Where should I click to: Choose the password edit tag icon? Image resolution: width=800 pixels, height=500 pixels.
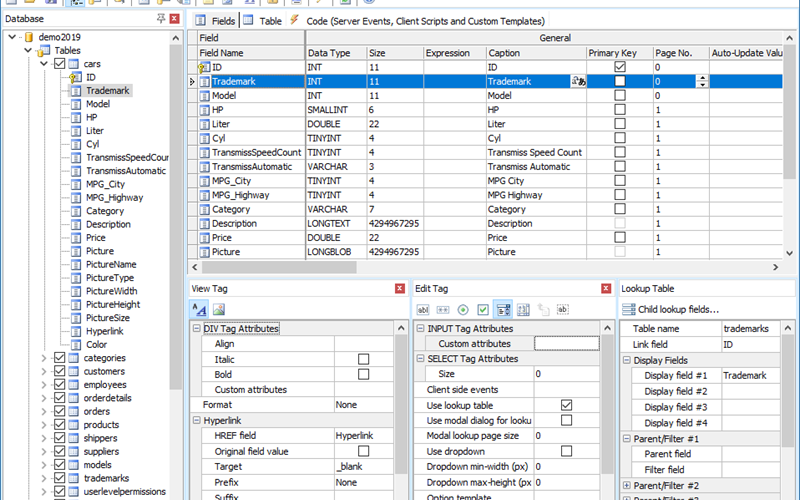[443, 310]
